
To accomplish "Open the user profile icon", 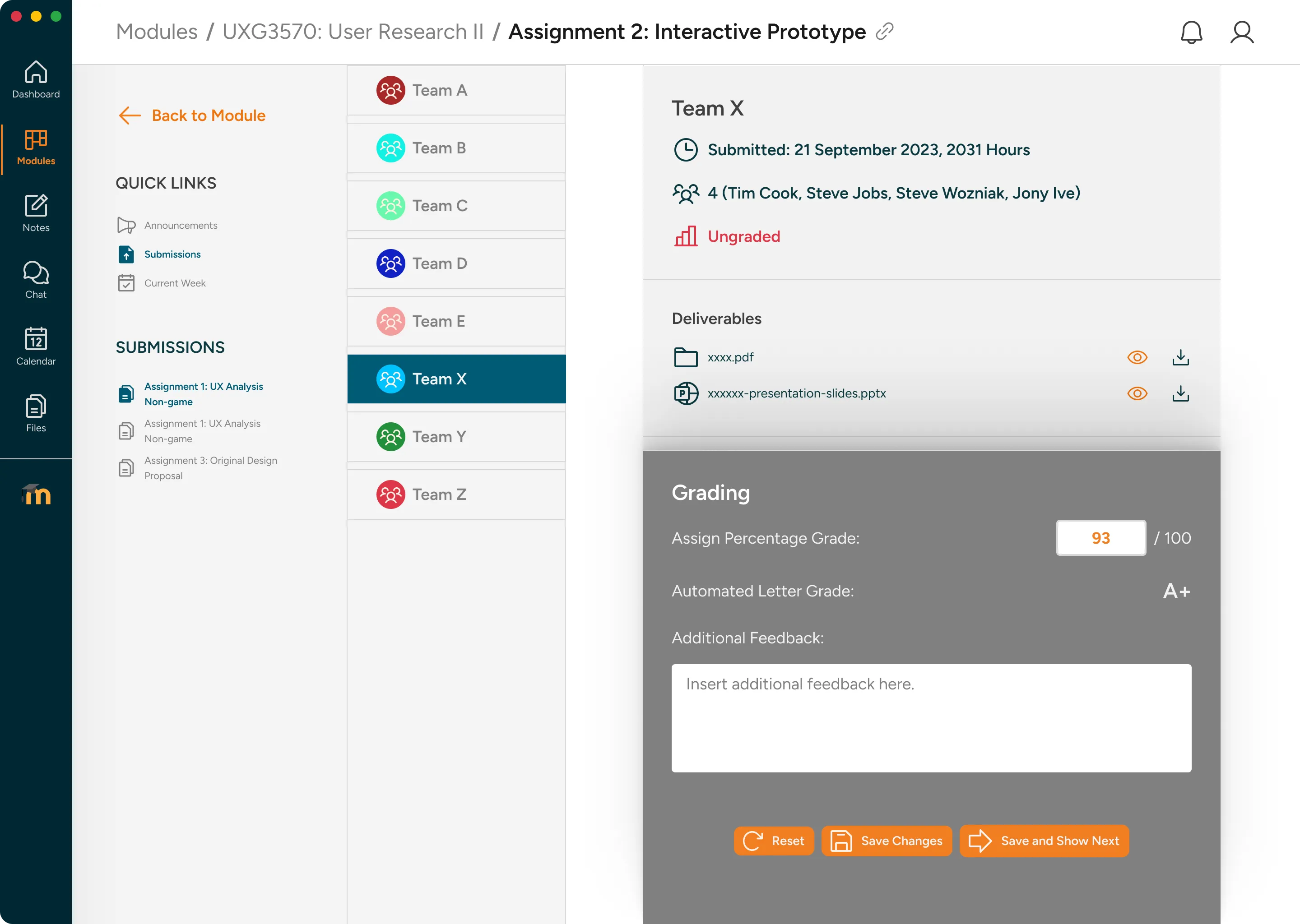I will point(1241,32).
